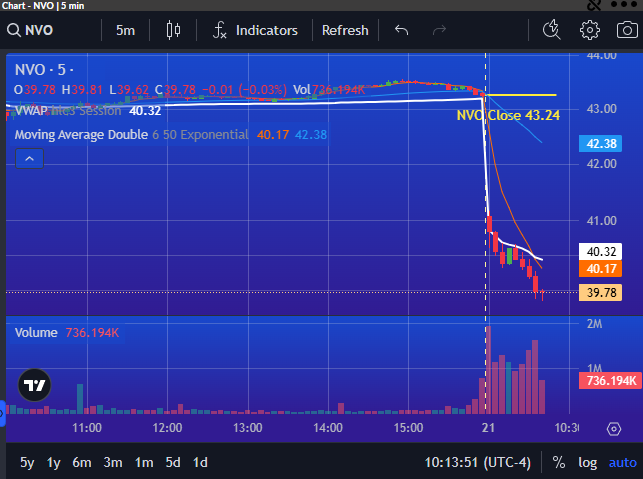
Task: Click the NVO · 5 symbol title legend
Action: click(x=44, y=70)
